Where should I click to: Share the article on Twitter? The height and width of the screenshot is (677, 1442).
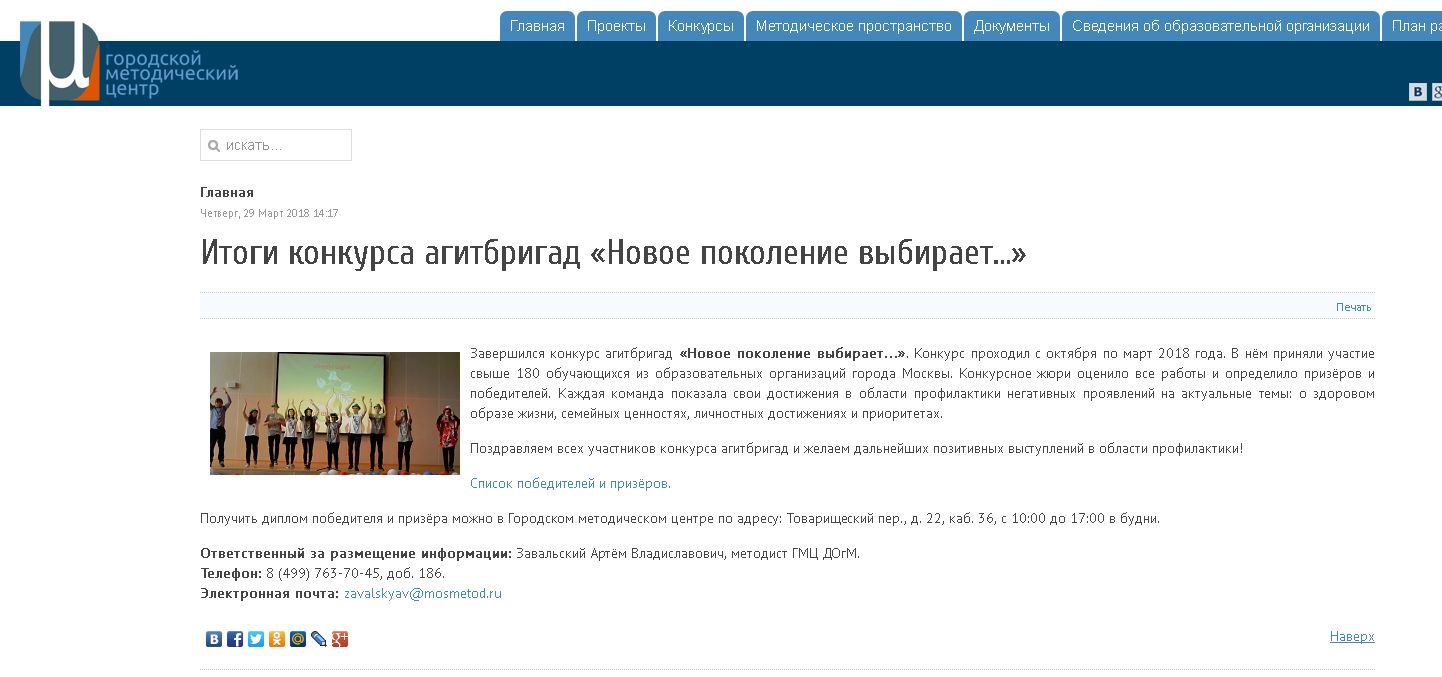click(256, 639)
